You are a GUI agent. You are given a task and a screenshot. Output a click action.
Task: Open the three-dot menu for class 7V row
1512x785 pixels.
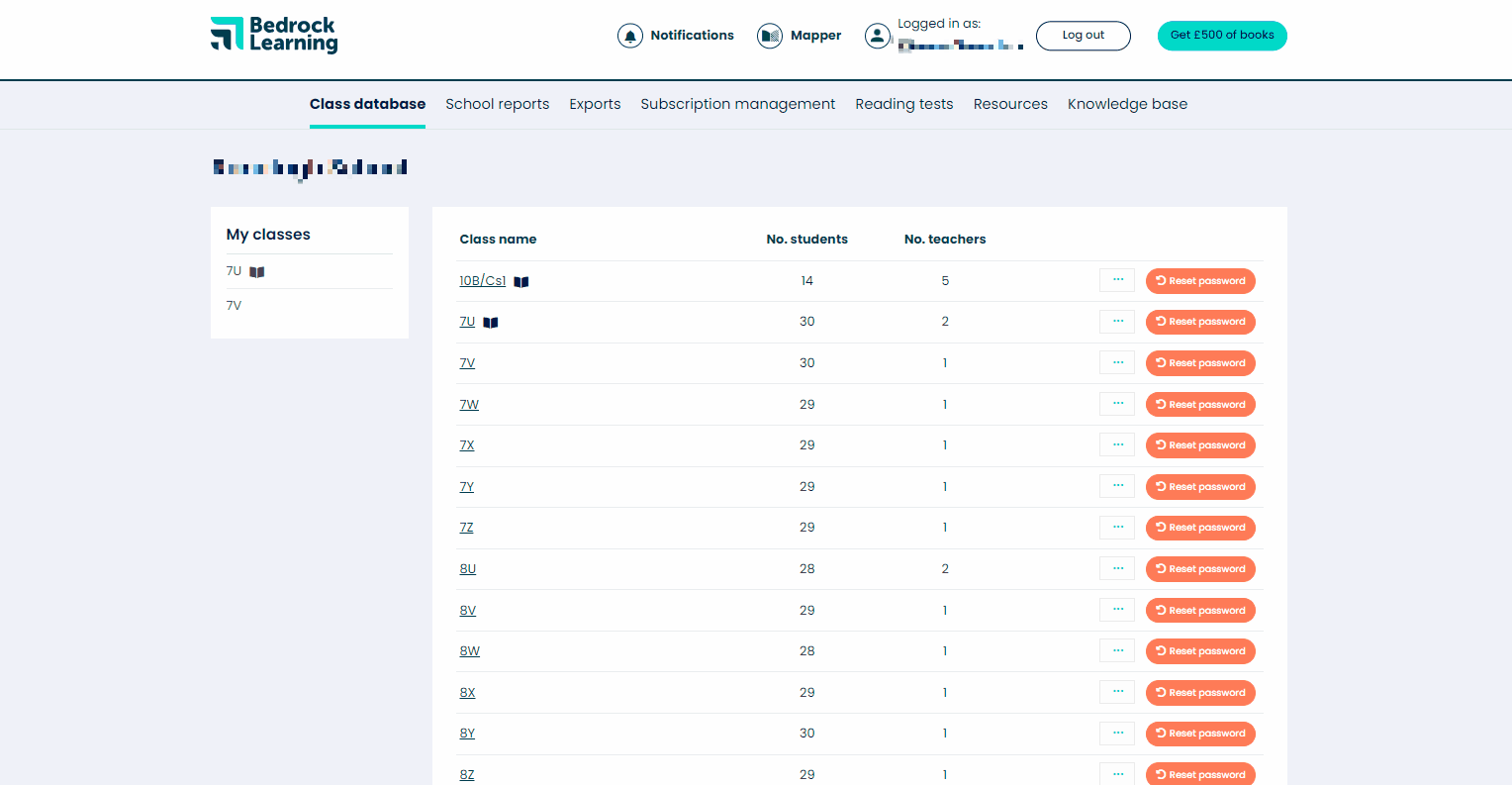pyautogui.click(x=1117, y=362)
